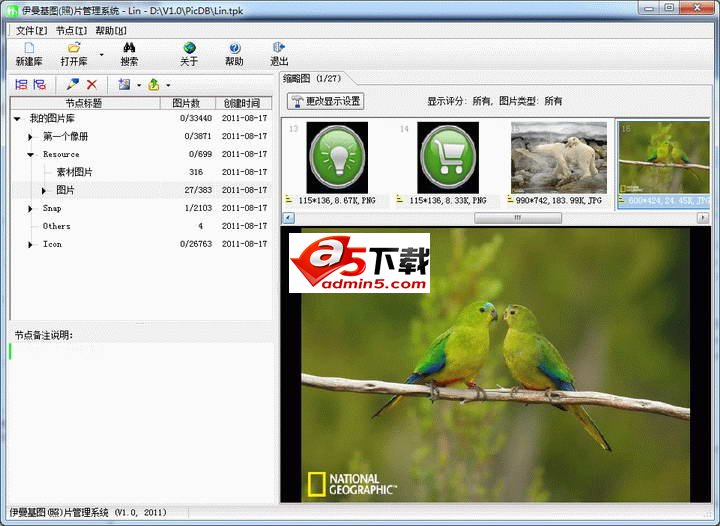This screenshot has height=526, width=720.
Task: Click the 0/26763 picture count cell
Action: (196, 244)
